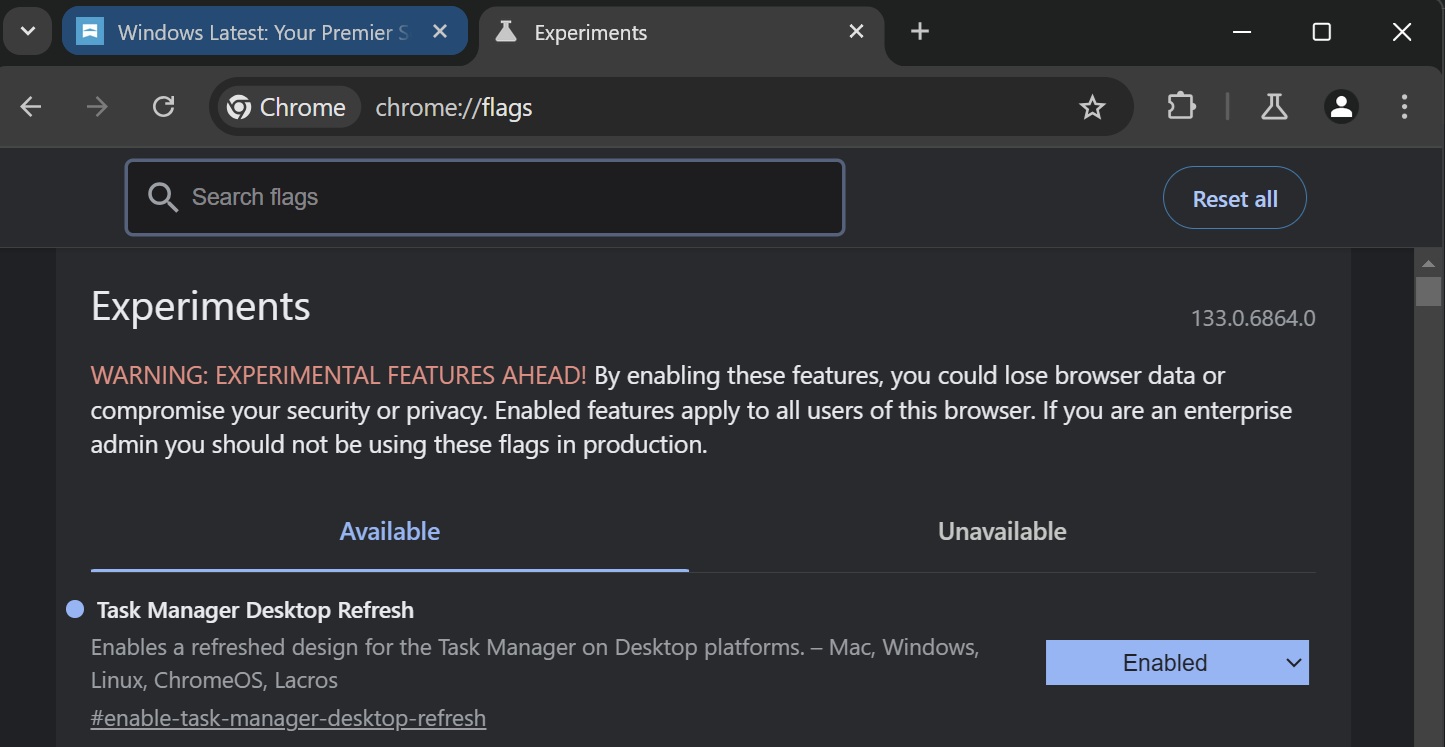Open the #enable-task-manager-desktop-refresh link

tap(288, 718)
